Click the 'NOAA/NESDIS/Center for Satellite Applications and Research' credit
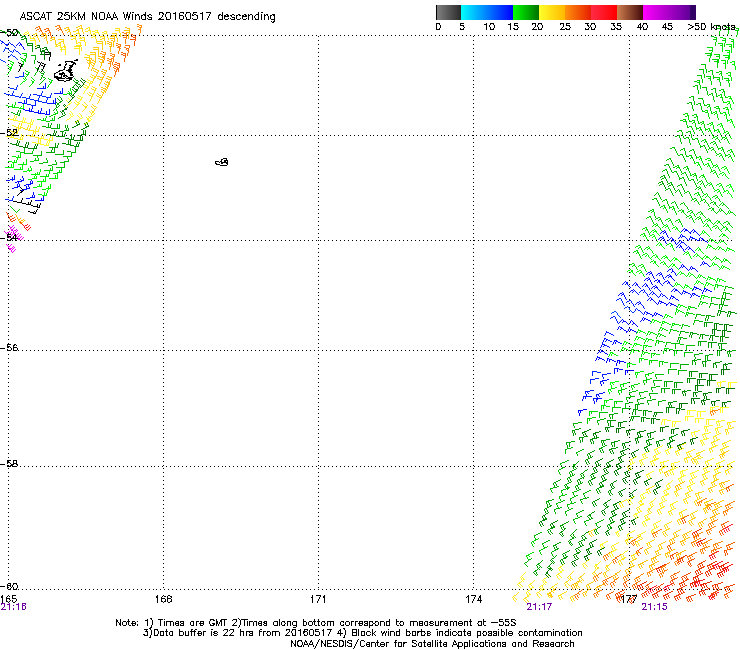 coord(432,644)
